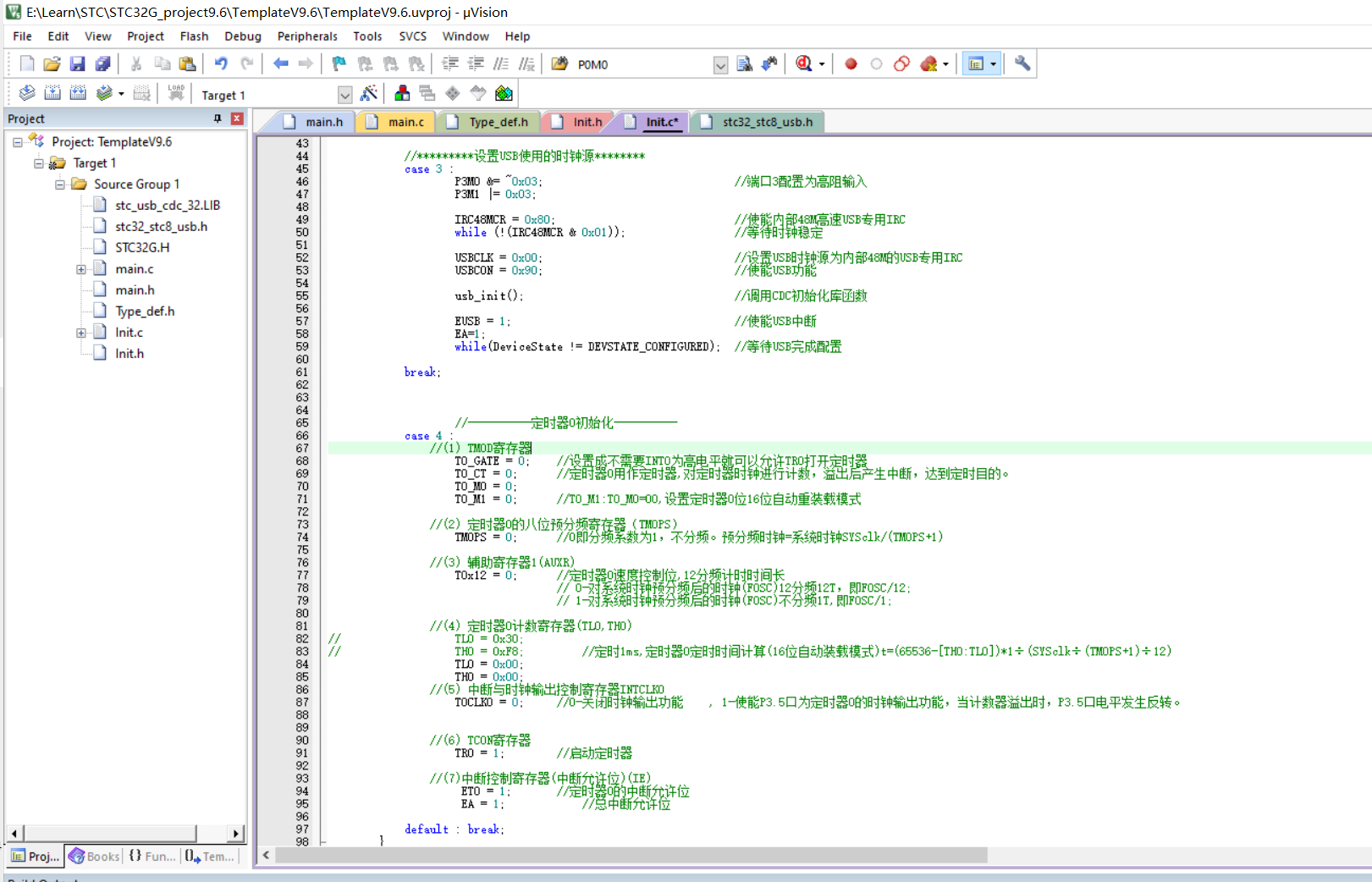Open the POMO find-text dropdown
The width and height of the screenshot is (1372, 882).
(x=720, y=65)
